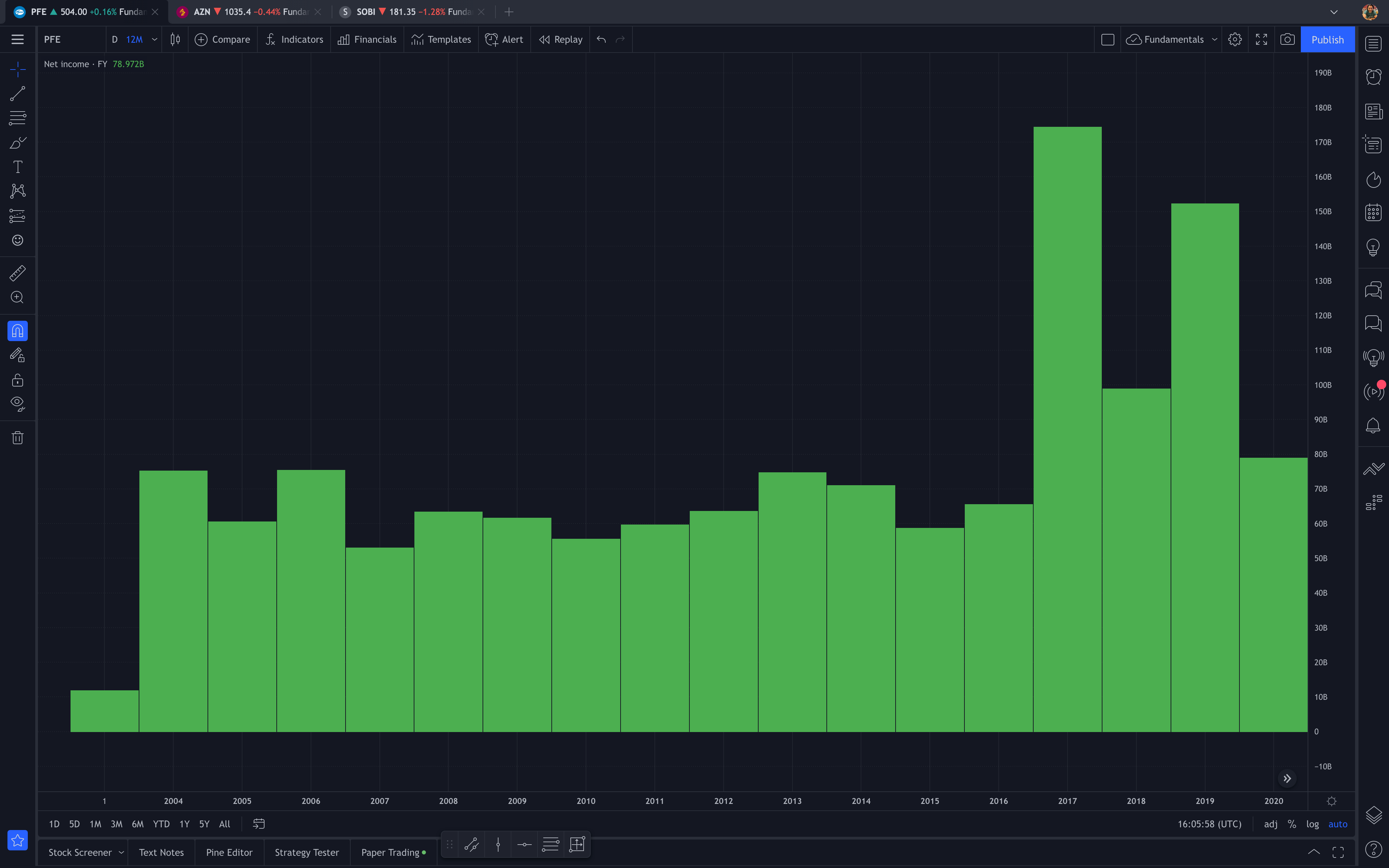Toggle Magnet mode on the left toolbar
Viewport: 1389px width, 868px height.
click(x=17, y=331)
